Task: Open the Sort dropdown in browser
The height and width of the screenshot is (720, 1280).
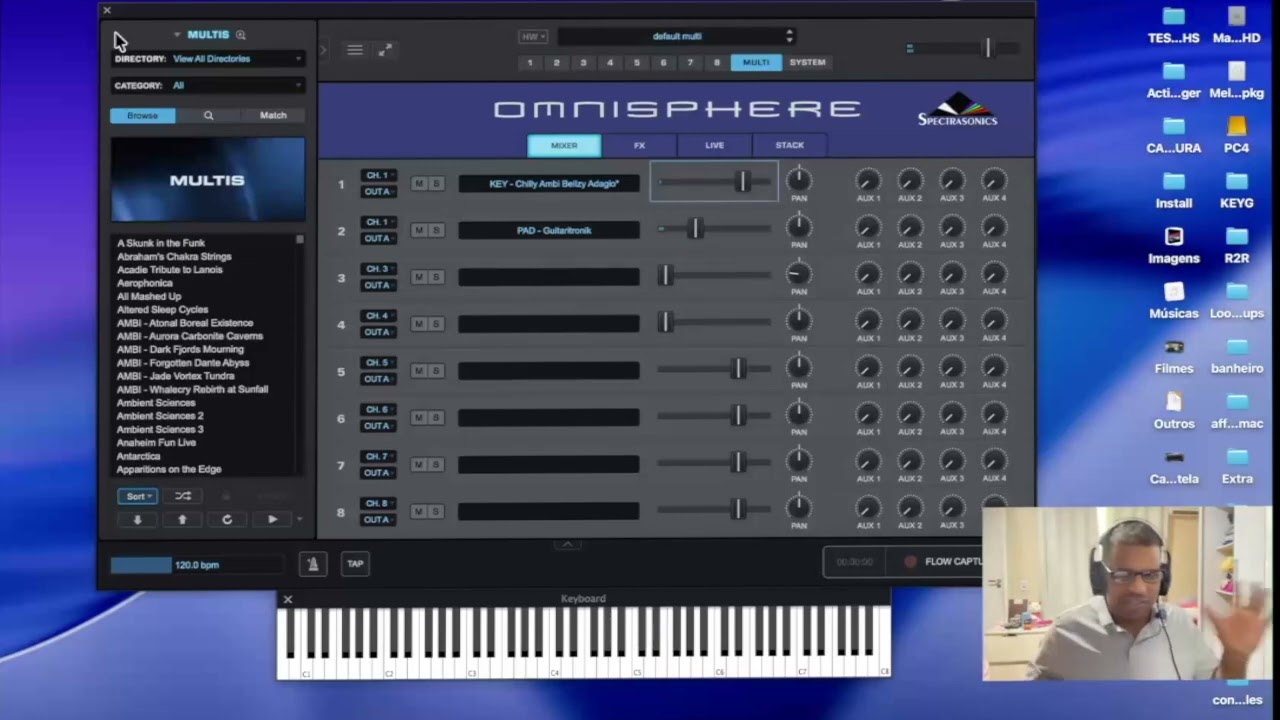Action: pos(137,496)
